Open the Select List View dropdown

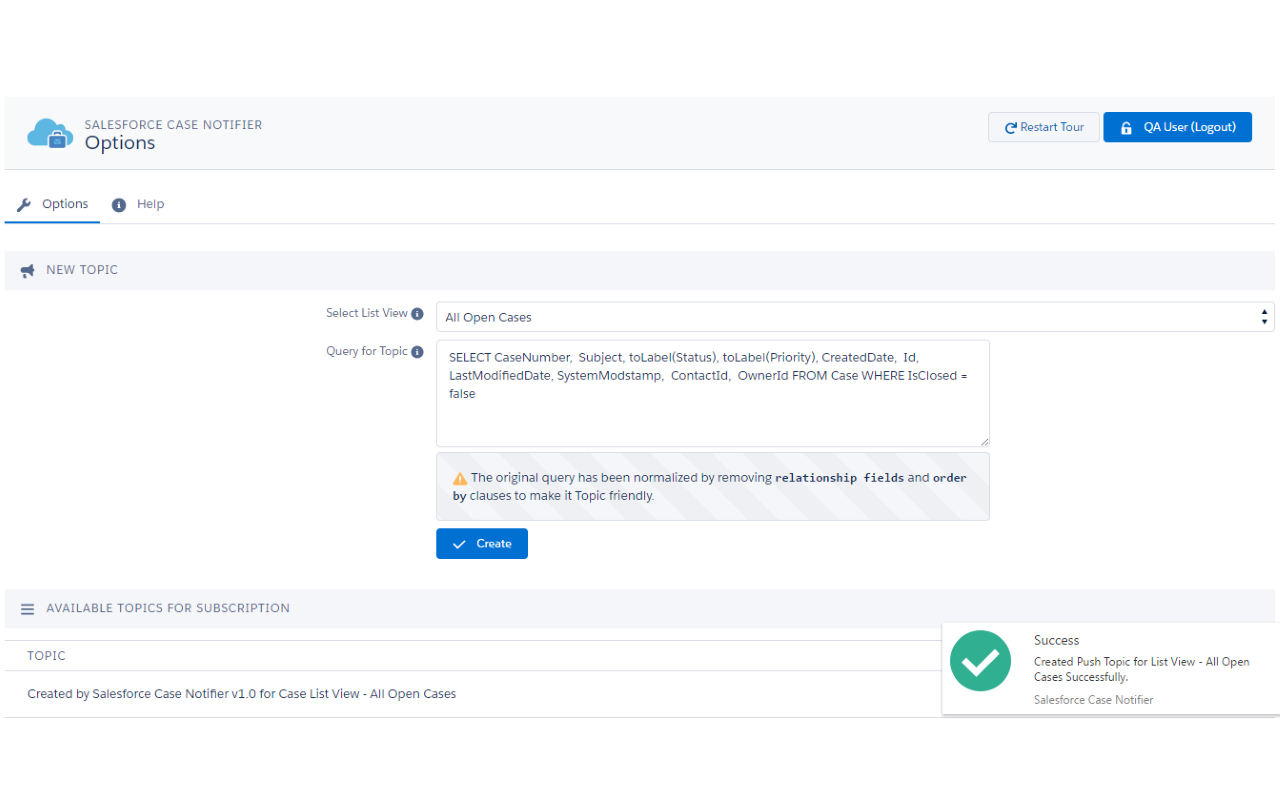855,317
